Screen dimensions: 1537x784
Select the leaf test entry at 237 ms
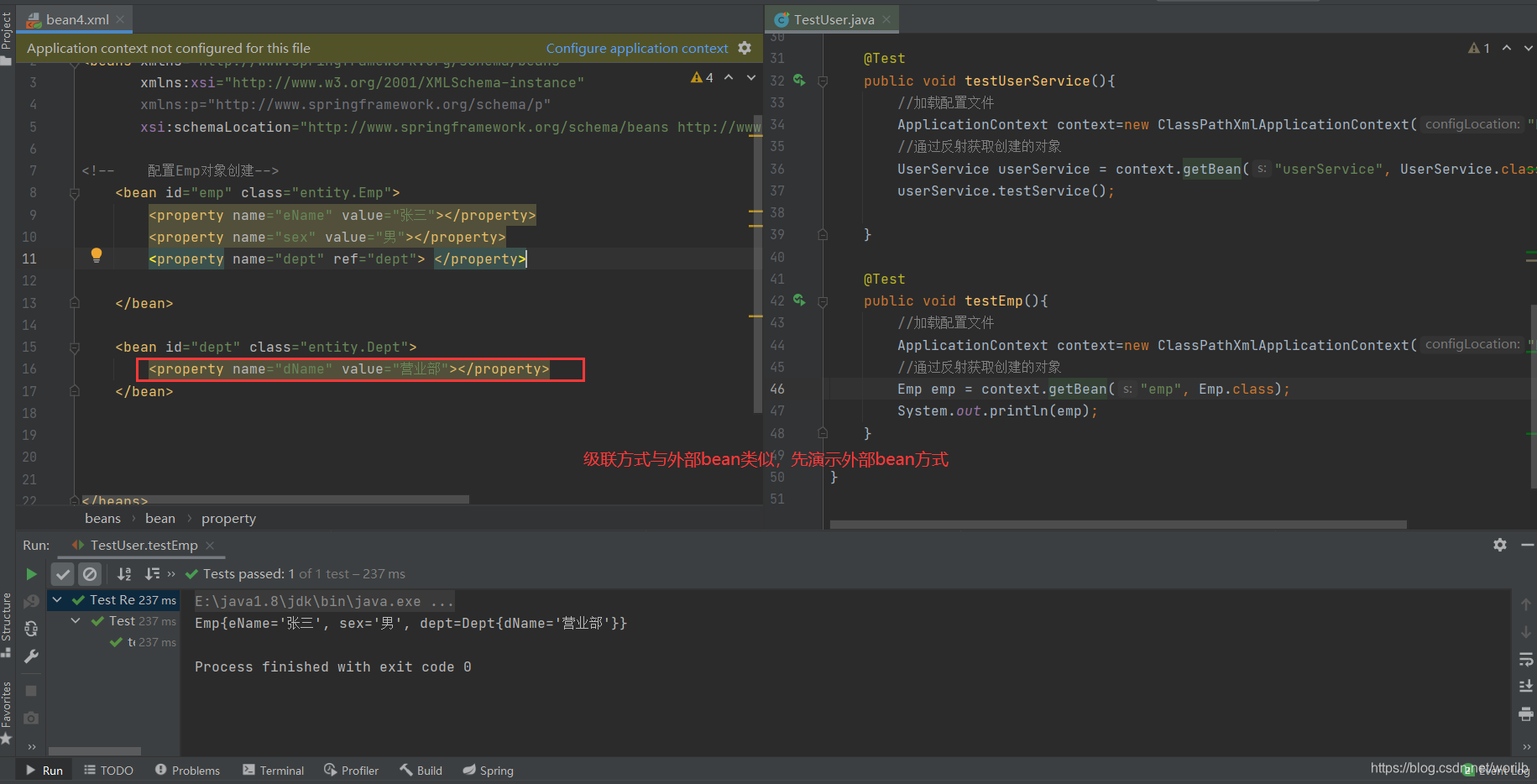pos(144,642)
